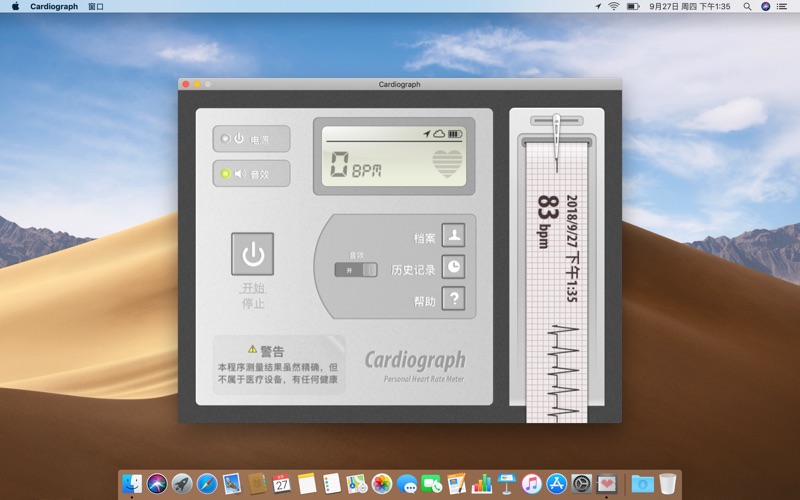
Task: Open the 窗口 menu
Action: (96, 6)
